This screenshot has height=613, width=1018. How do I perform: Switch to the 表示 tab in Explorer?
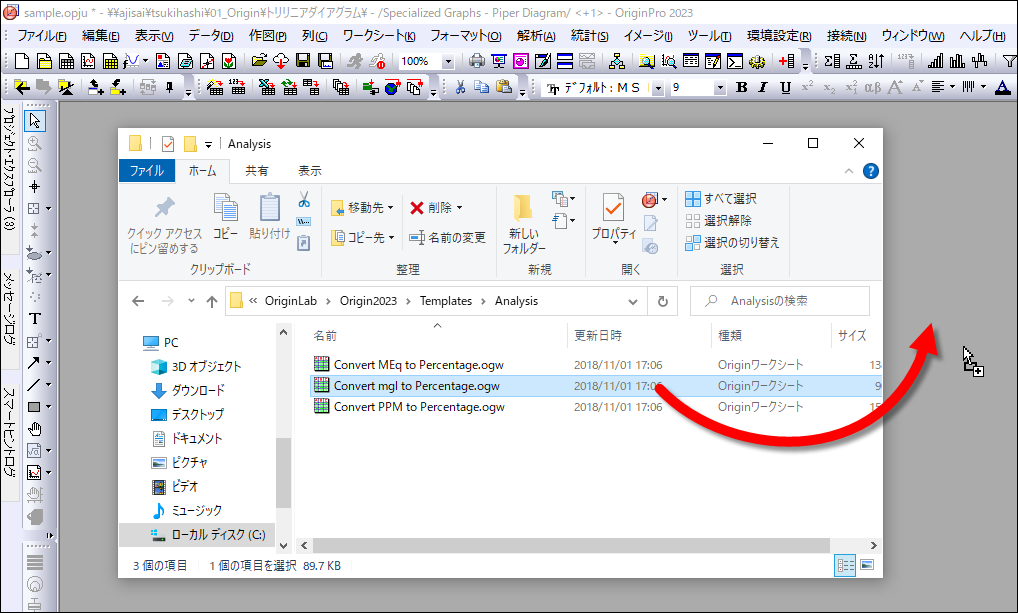pos(310,171)
